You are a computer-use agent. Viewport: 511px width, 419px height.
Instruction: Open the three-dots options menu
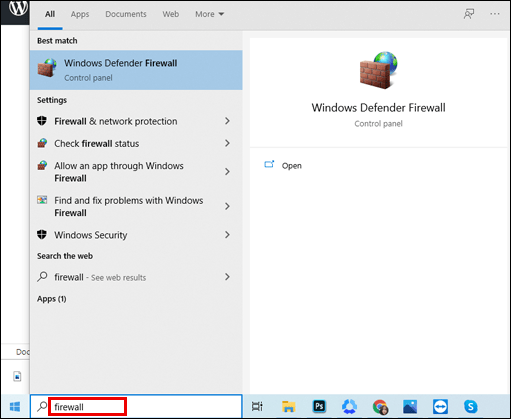(495, 14)
